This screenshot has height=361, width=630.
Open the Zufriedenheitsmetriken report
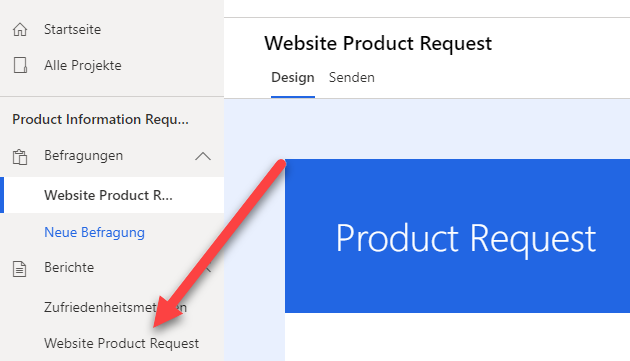coord(115,307)
